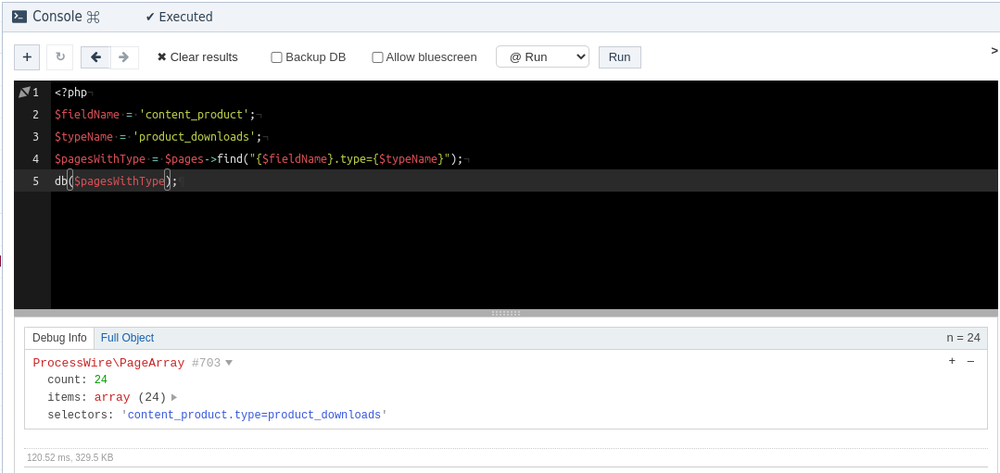
Task: Click Clear results
Action: 197,57
